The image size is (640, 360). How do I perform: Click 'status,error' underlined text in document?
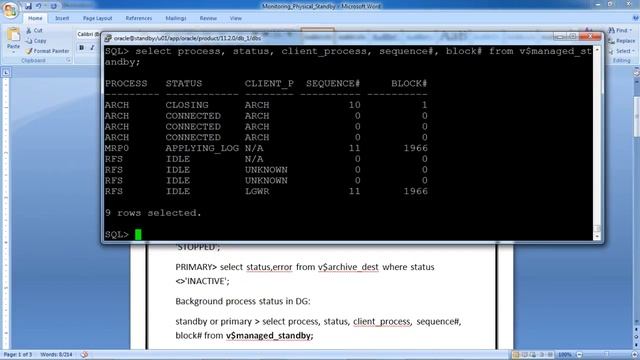coord(269,267)
